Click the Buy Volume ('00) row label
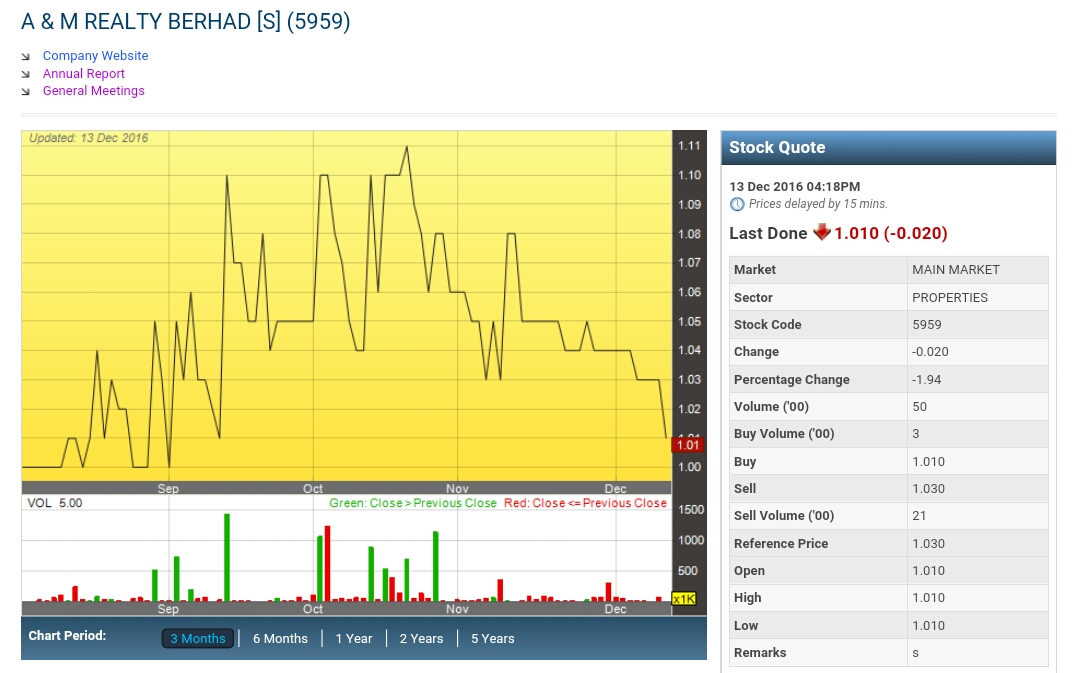Screen dimensions: 1073x673 click(x=784, y=433)
